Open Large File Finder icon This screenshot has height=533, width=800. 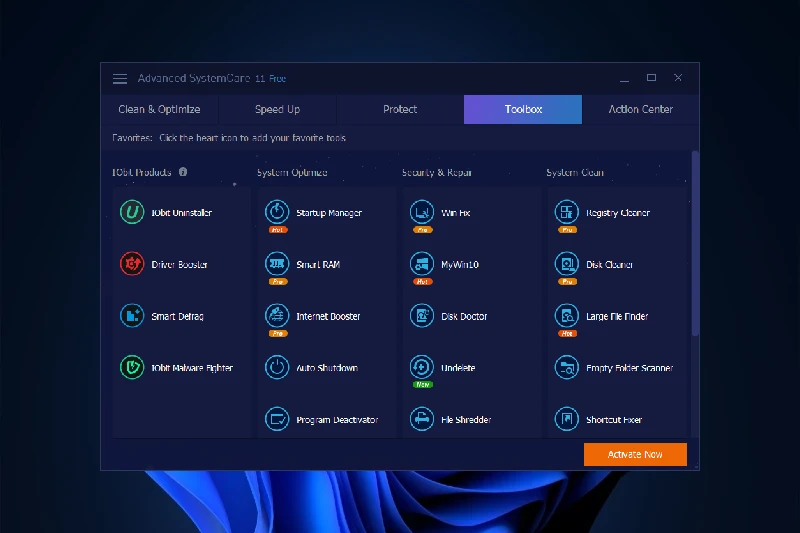[567, 316]
